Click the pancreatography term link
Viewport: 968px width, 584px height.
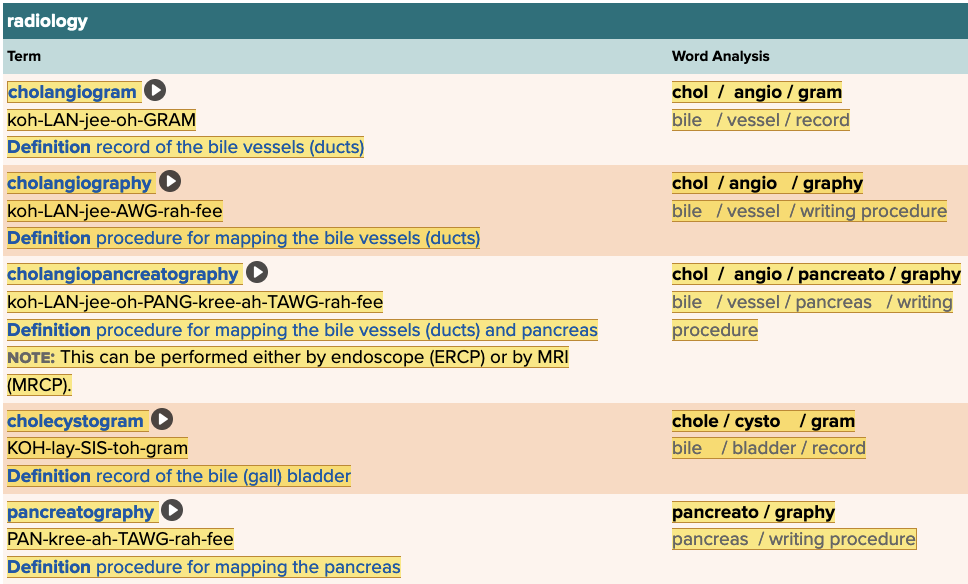(x=81, y=512)
